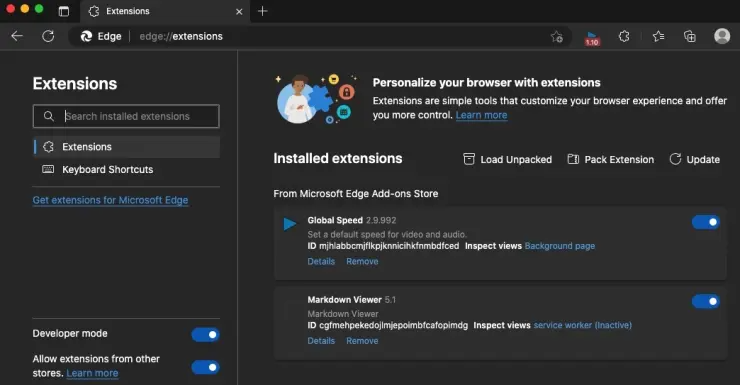Open Get extensions for Microsoft Edge link
Viewport: 740px width, 385px height.
110,200
